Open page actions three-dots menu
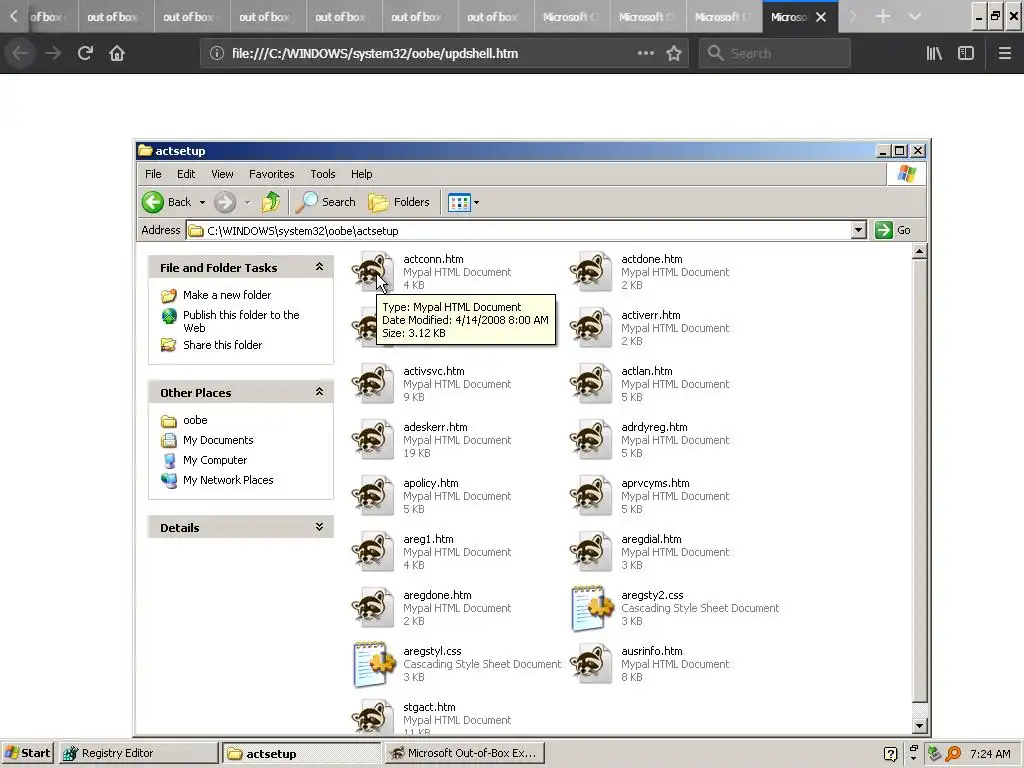 (645, 54)
